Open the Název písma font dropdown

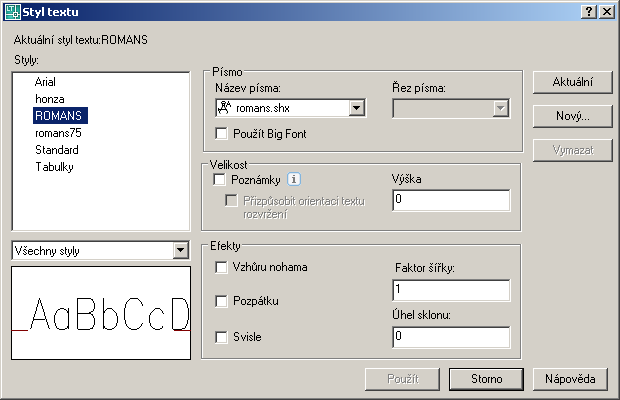(x=356, y=108)
